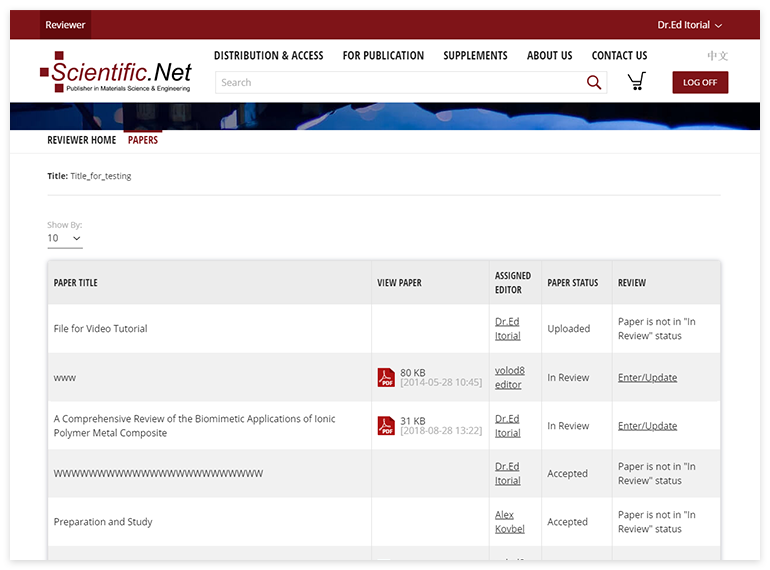Open the Contact Us page
This screenshot has height=570, width=770.
(619, 56)
